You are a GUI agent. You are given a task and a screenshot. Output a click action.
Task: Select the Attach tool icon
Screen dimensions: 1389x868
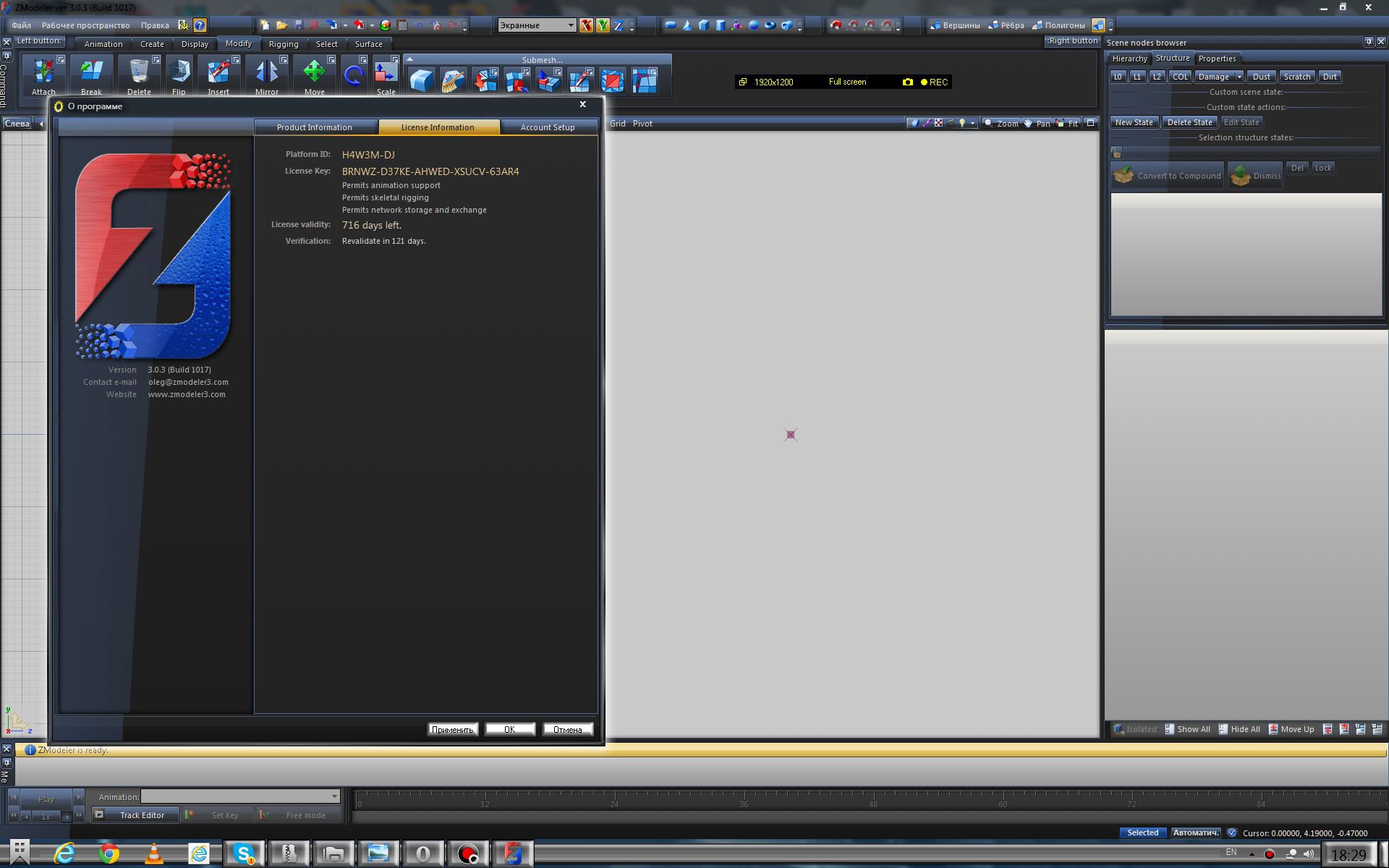point(43,72)
